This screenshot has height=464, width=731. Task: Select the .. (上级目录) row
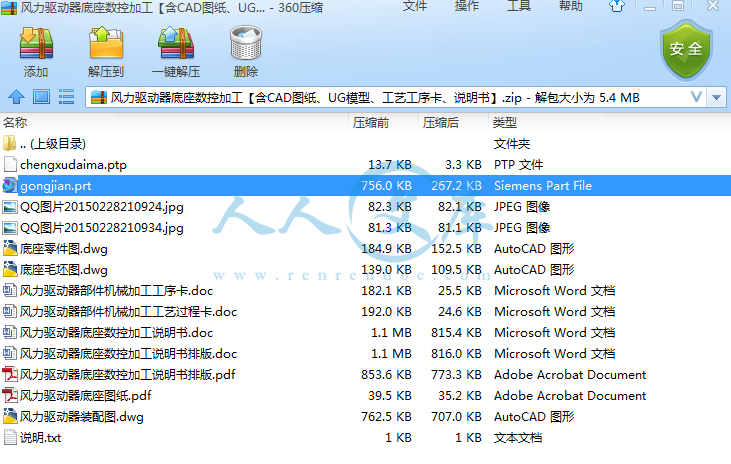[x=366, y=143]
